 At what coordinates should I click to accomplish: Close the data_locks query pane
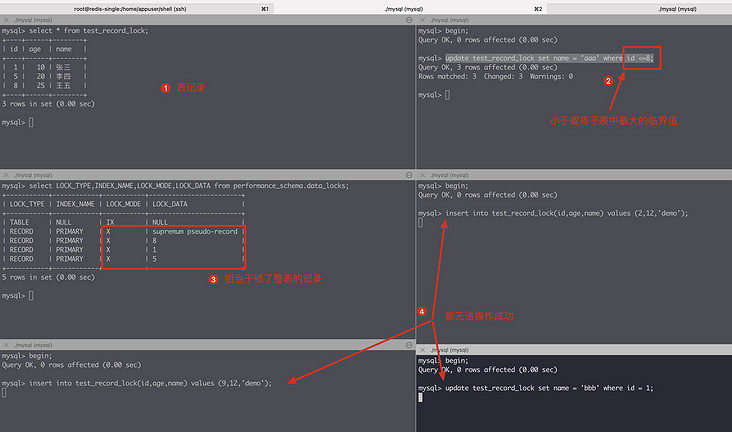(x=6, y=175)
